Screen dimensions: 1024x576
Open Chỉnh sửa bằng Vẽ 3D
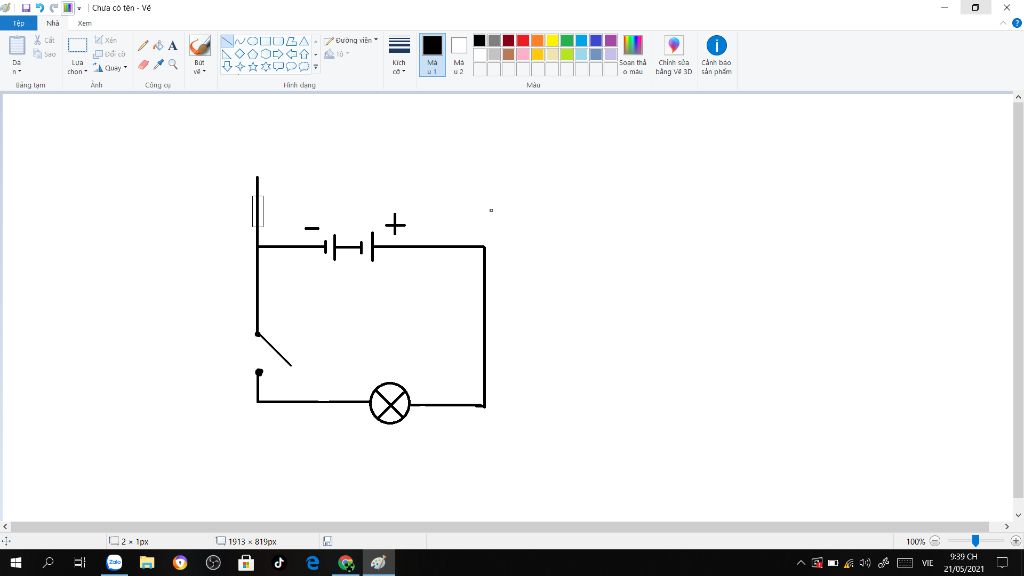point(673,55)
